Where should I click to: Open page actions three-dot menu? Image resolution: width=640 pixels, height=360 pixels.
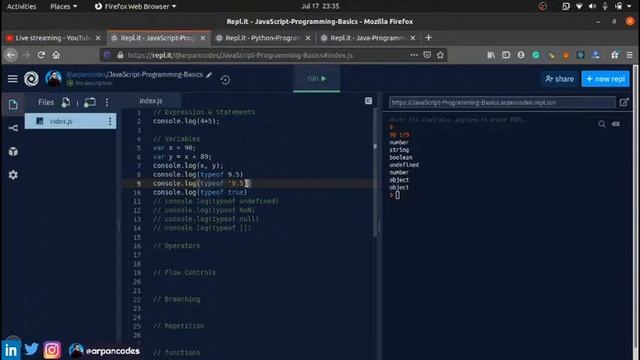[x=414, y=55]
